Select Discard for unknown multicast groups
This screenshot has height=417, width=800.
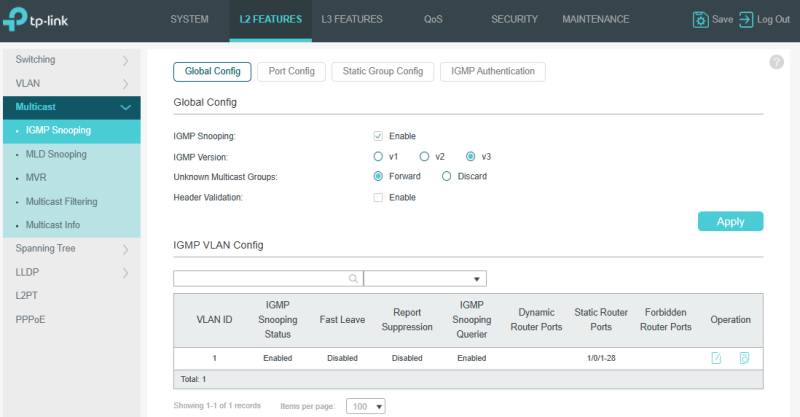click(447, 176)
